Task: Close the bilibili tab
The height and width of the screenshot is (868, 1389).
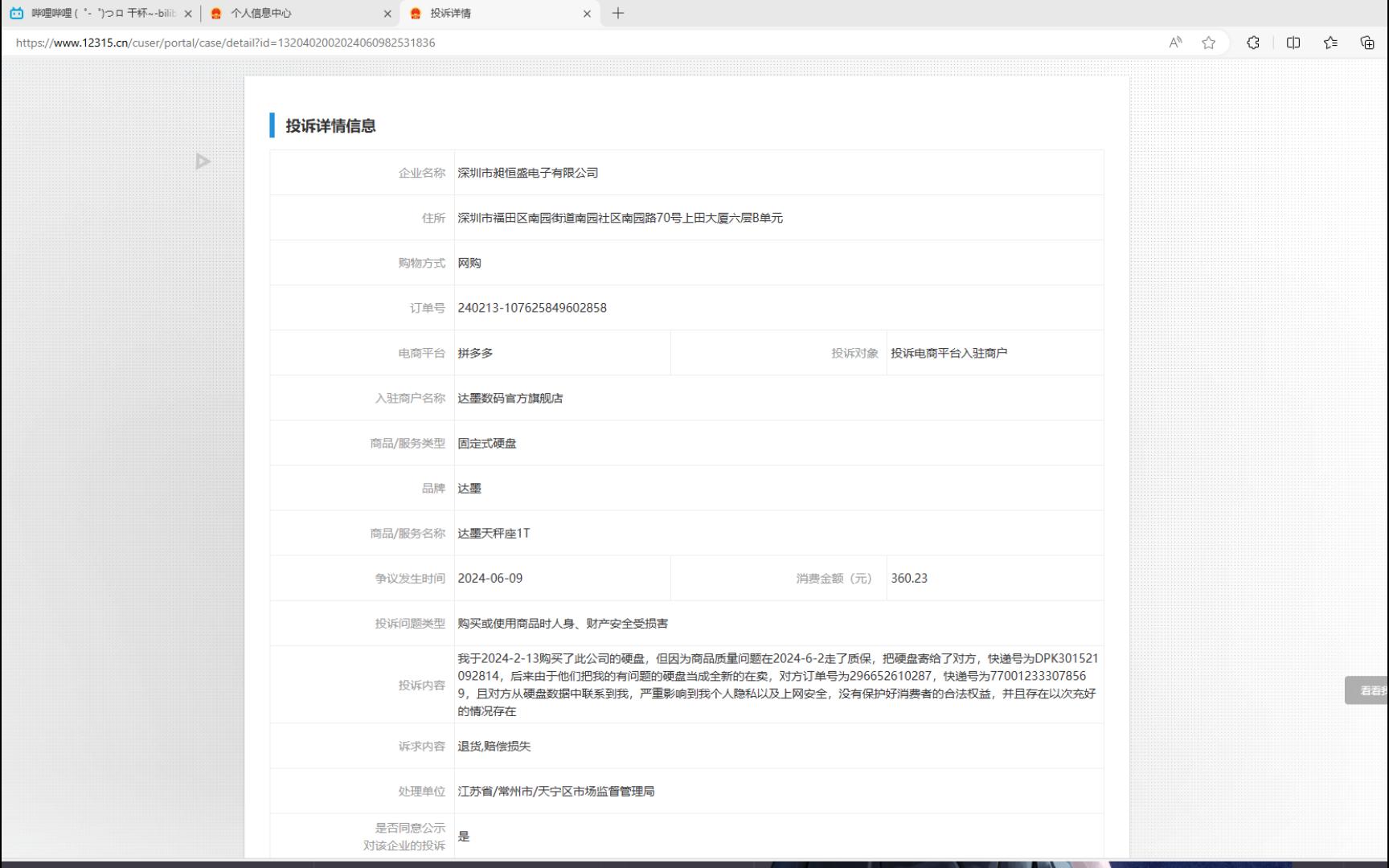Action: 188,14
